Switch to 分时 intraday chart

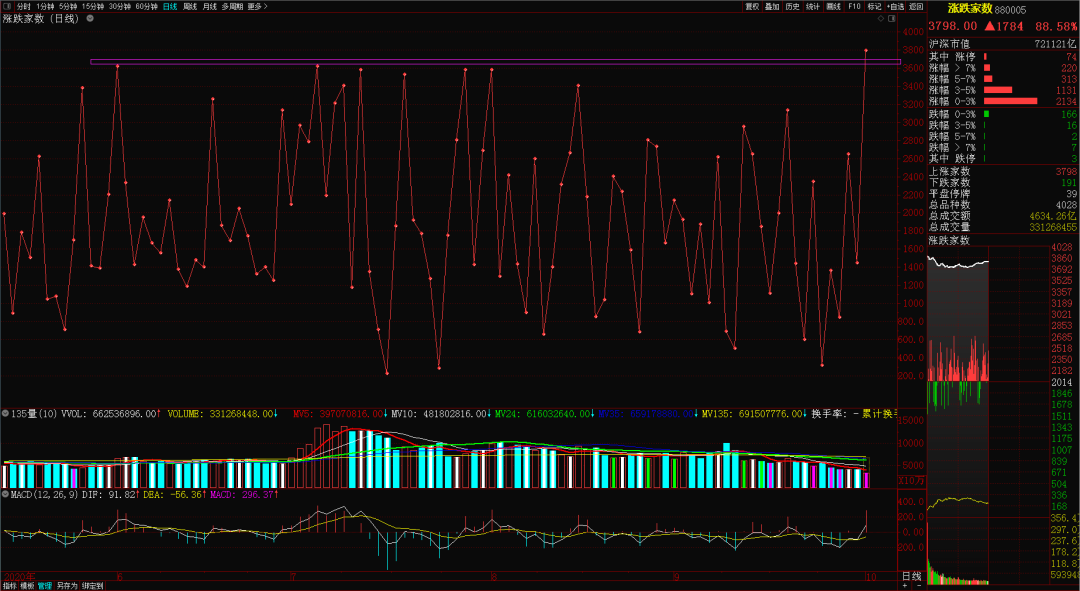[x=23, y=6]
